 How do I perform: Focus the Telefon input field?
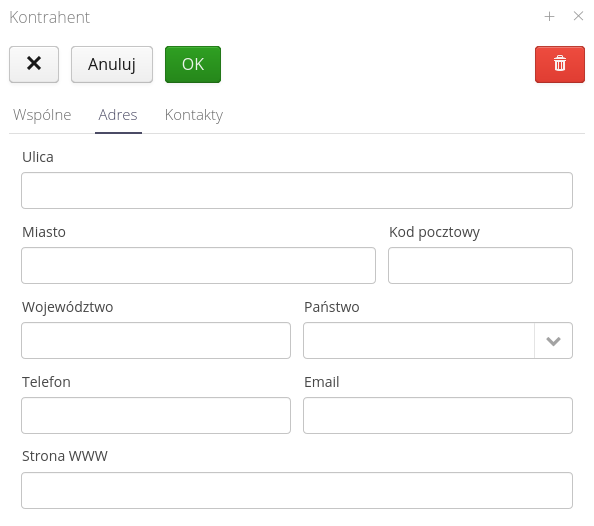point(156,415)
